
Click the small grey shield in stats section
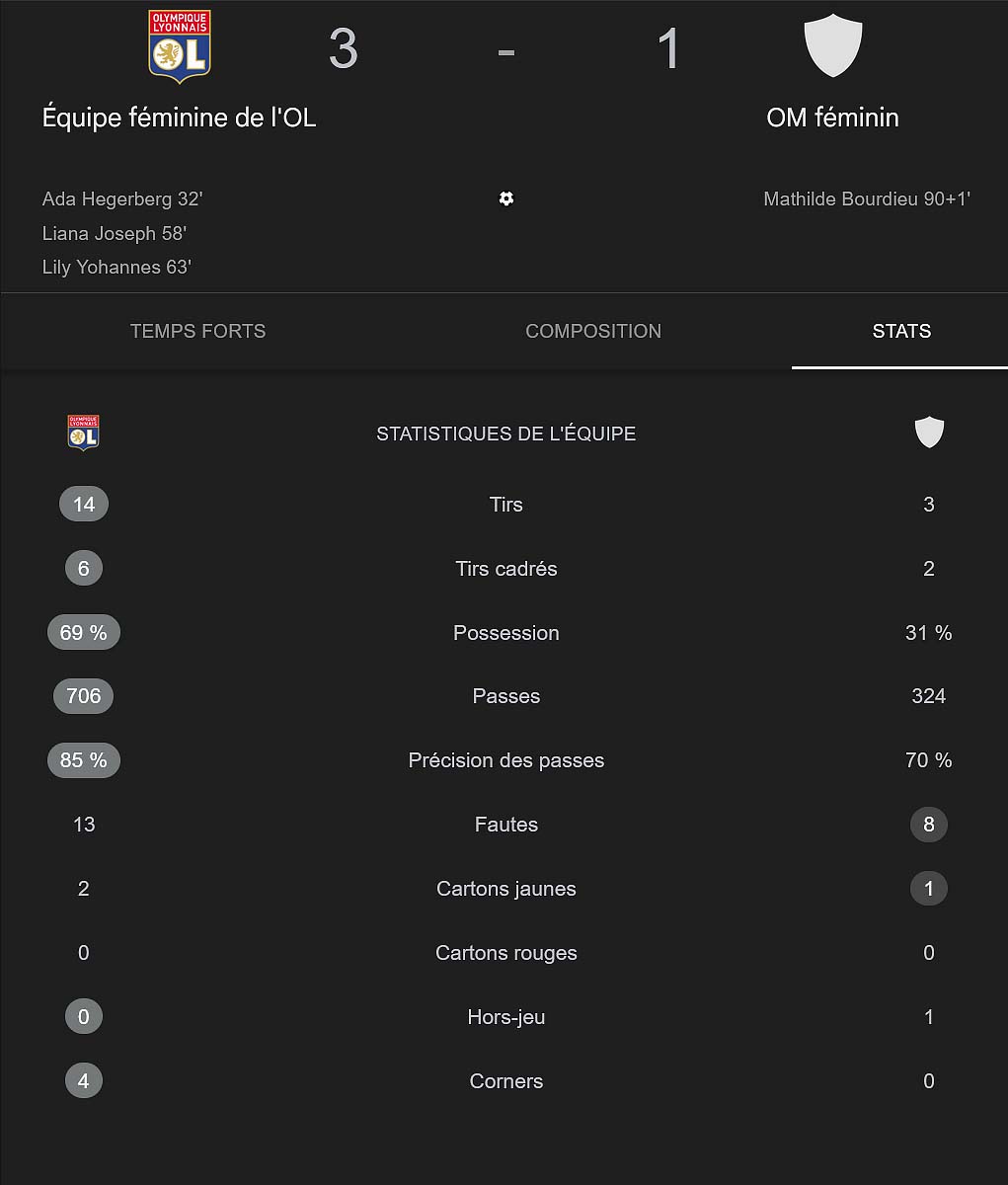point(929,433)
